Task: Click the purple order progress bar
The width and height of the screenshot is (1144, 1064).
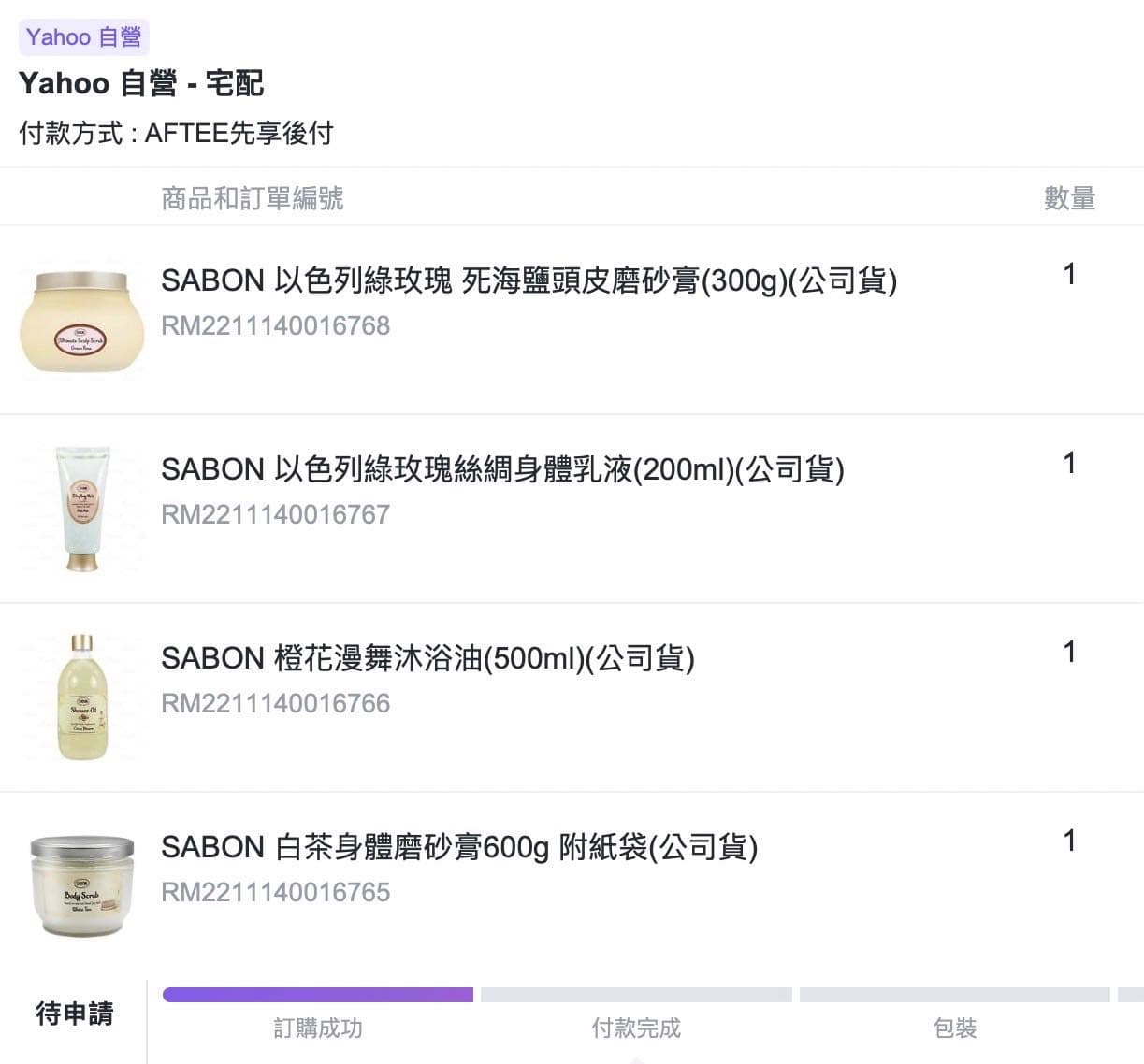Action: tap(318, 994)
